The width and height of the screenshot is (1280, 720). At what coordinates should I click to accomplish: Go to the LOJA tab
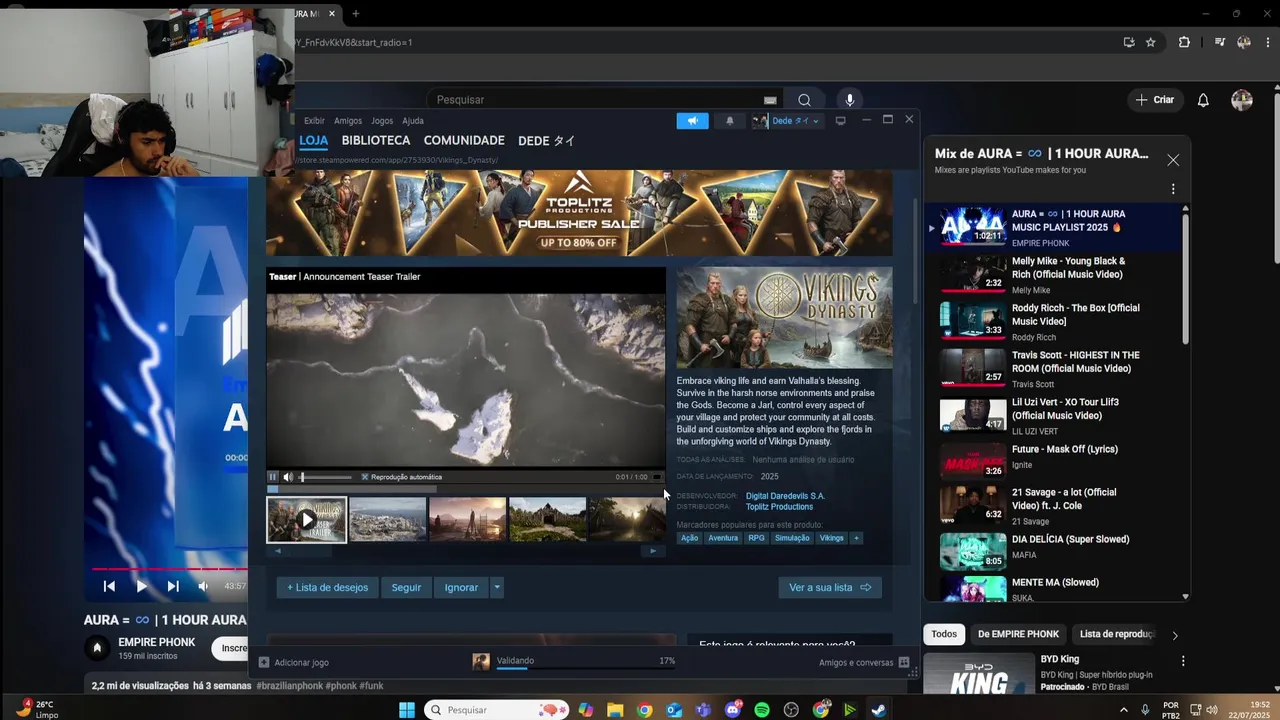click(x=313, y=141)
